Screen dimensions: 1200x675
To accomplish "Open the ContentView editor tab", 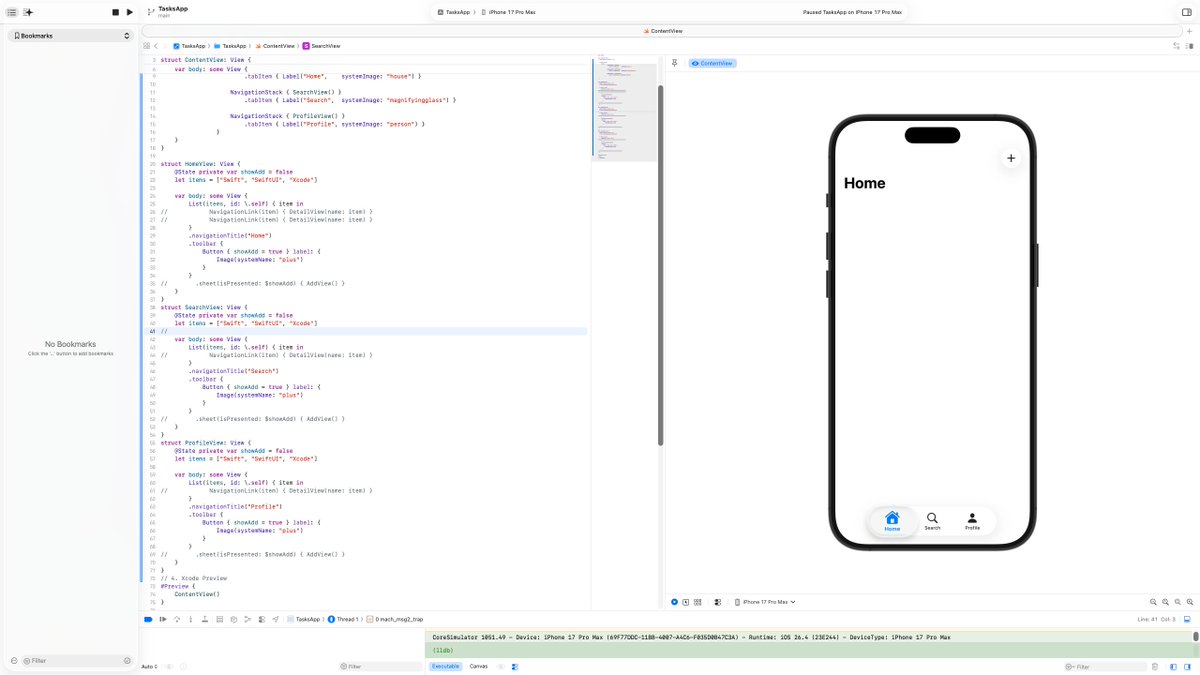I will click(664, 31).
